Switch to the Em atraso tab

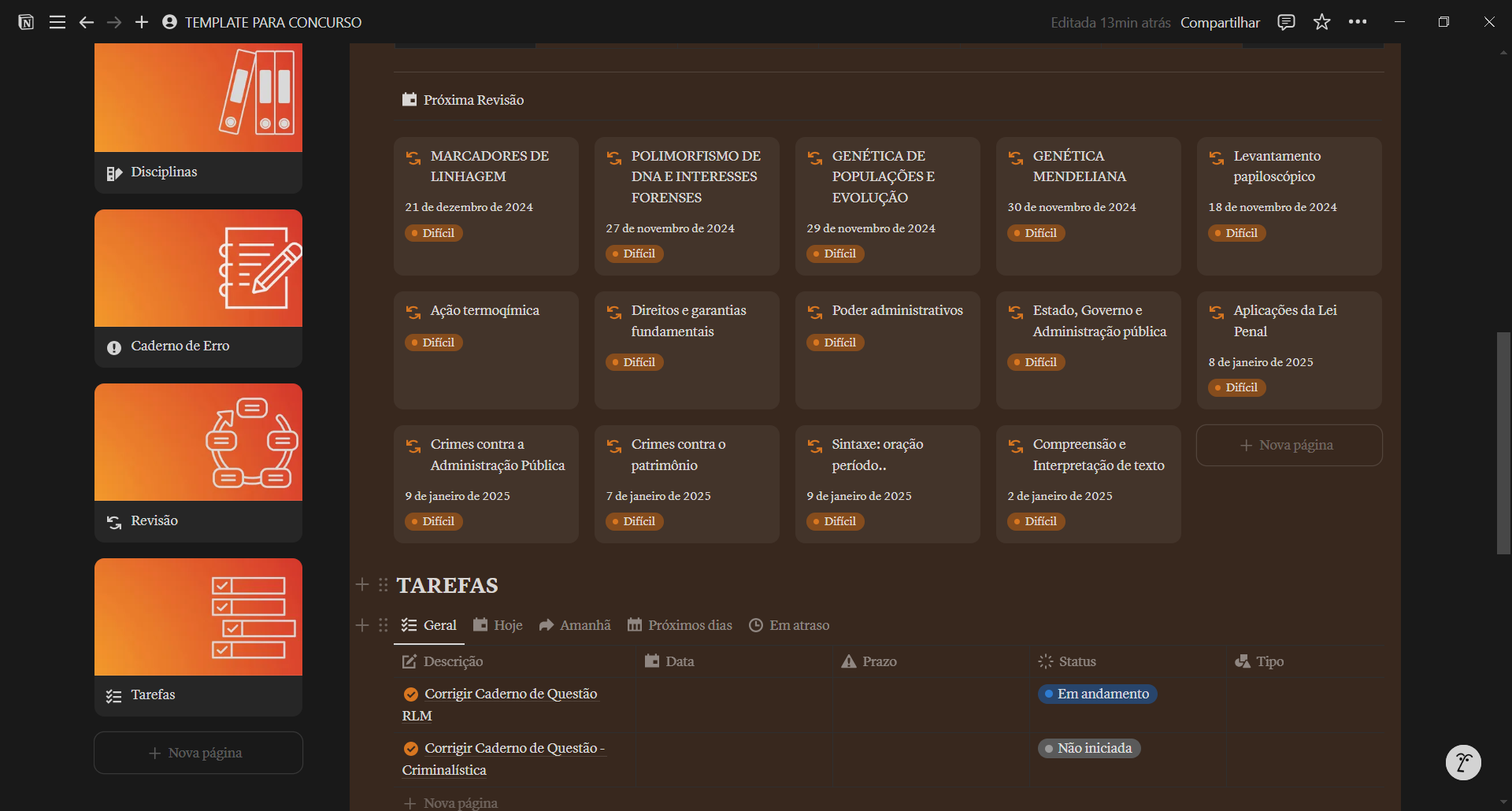pyautogui.click(x=789, y=625)
